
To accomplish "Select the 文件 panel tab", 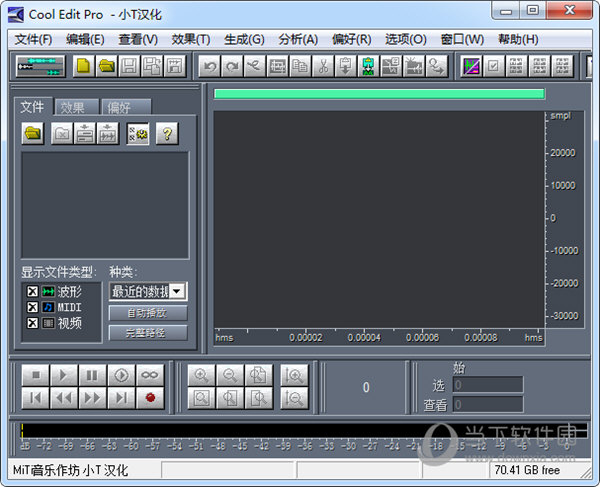I will [33, 106].
